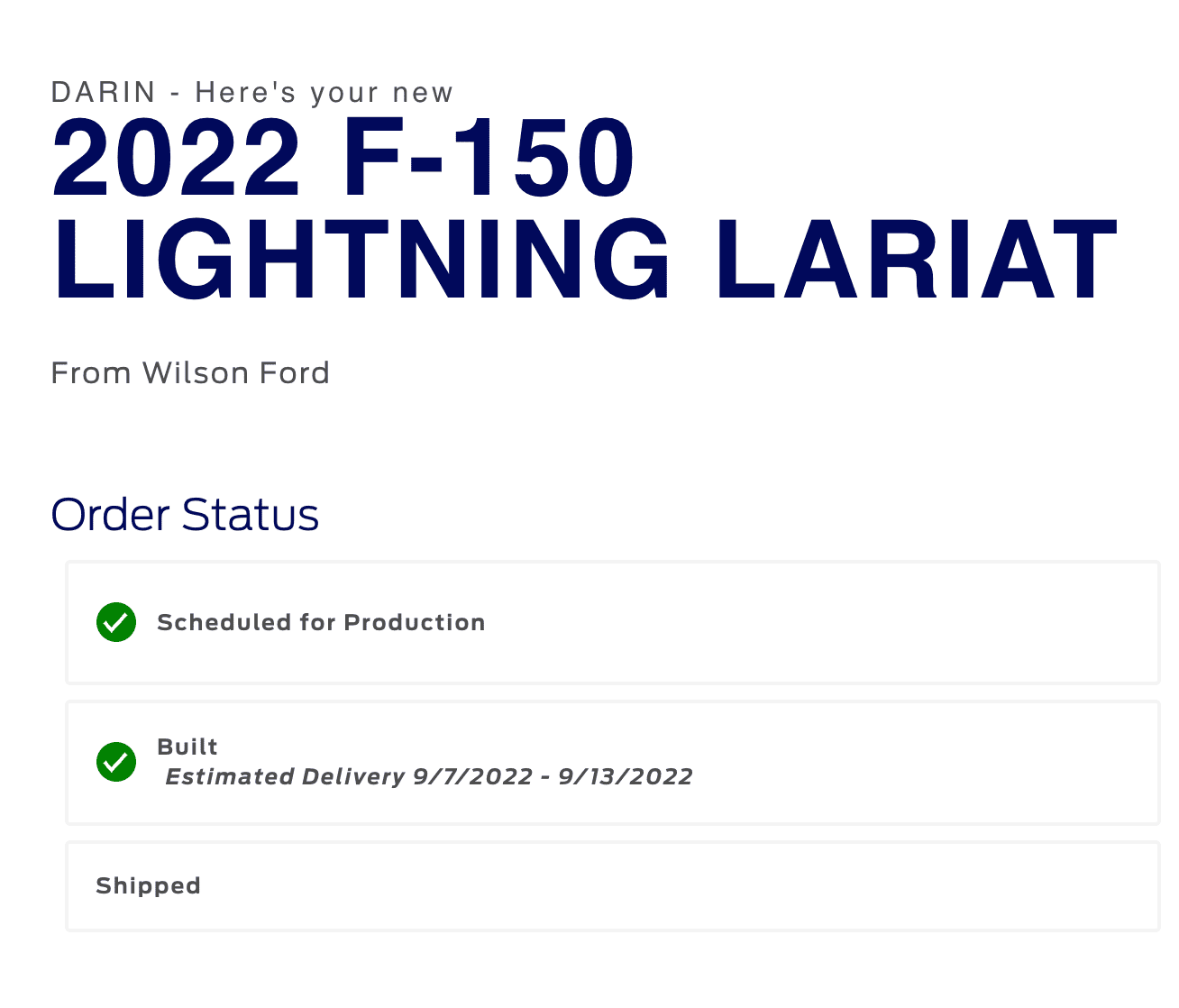1179x1008 pixels.
Task: Click the name DARIN in the greeting
Action: [104, 92]
